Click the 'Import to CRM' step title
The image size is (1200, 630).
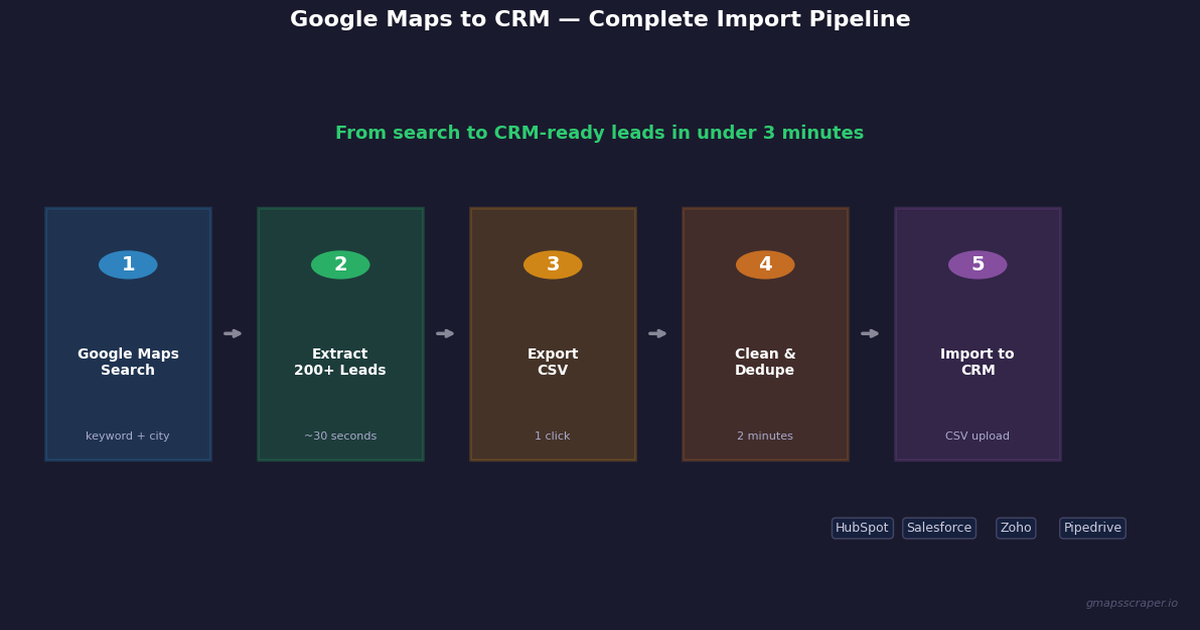(x=978, y=362)
